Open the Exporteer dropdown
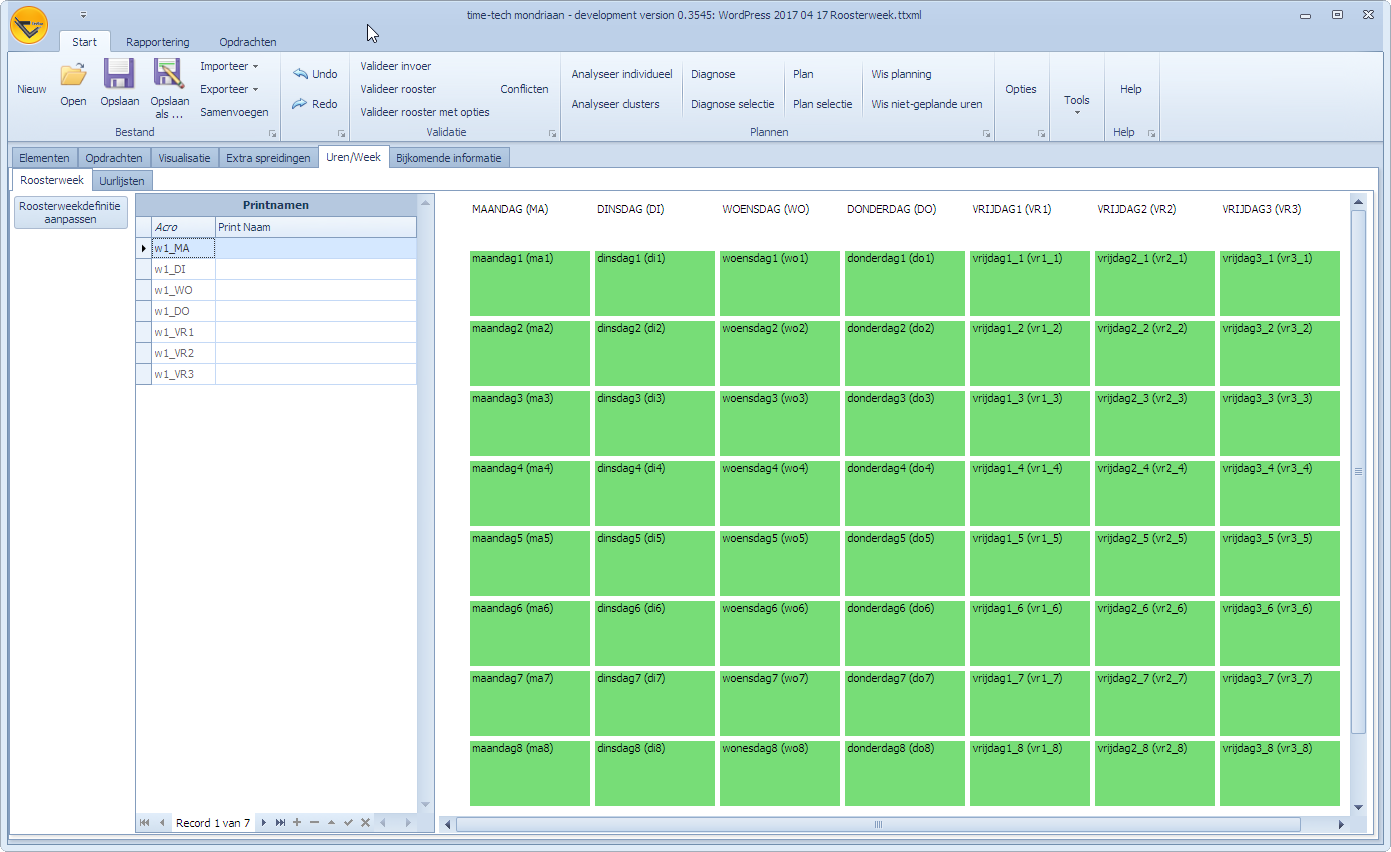 [229, 89]
